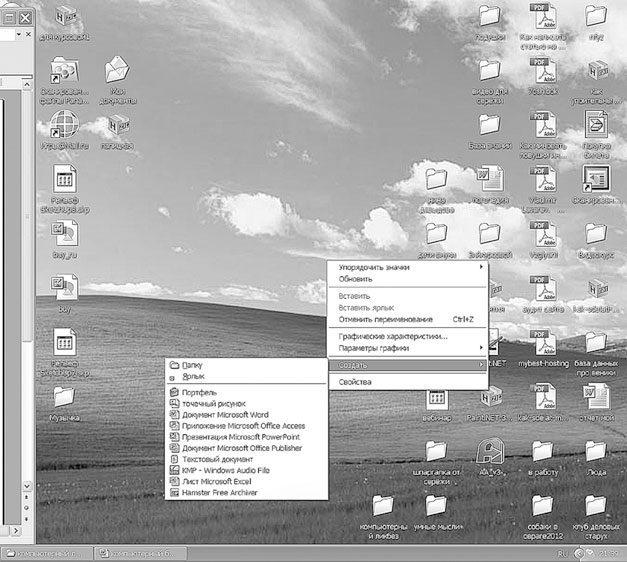The image size is (627, 562).
Task: Open "Графические характеристики..." entry
Action: pyautogui.click(x=408, y=336)
